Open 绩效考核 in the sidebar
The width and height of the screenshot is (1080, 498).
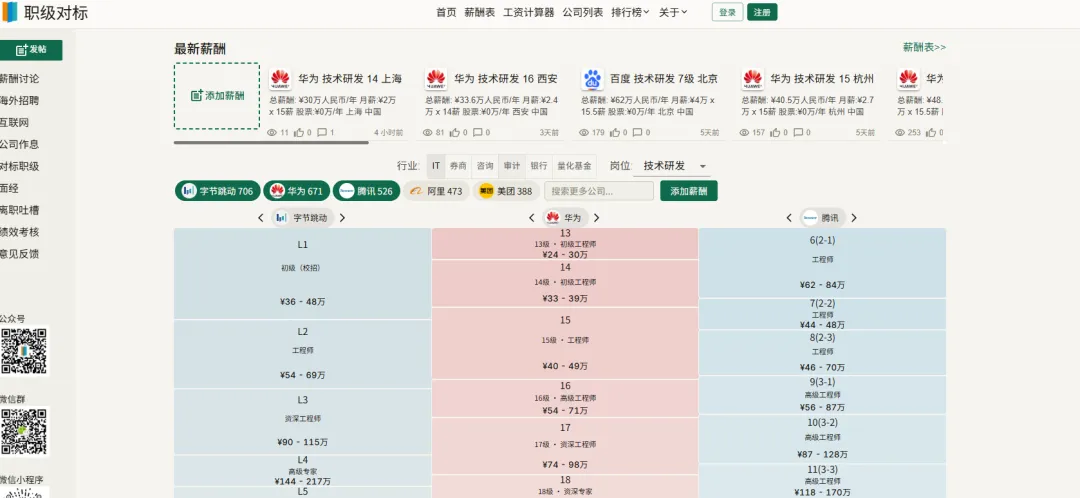coord(19,232)
